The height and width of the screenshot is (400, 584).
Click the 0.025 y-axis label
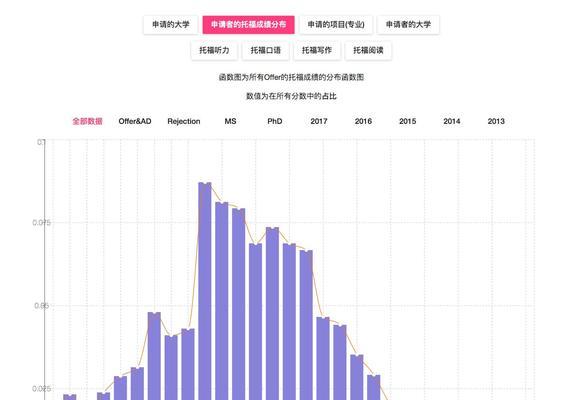41,389
